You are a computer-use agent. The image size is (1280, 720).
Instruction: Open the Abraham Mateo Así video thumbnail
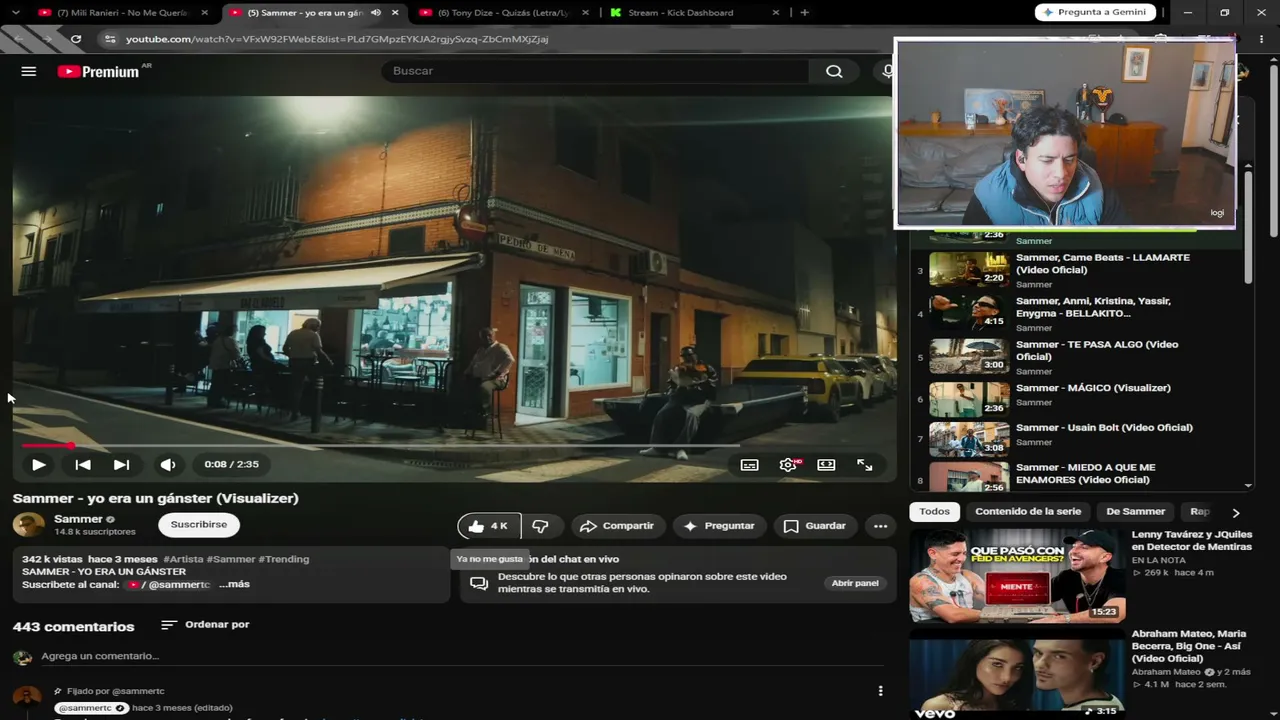(x=1017, y=678)
